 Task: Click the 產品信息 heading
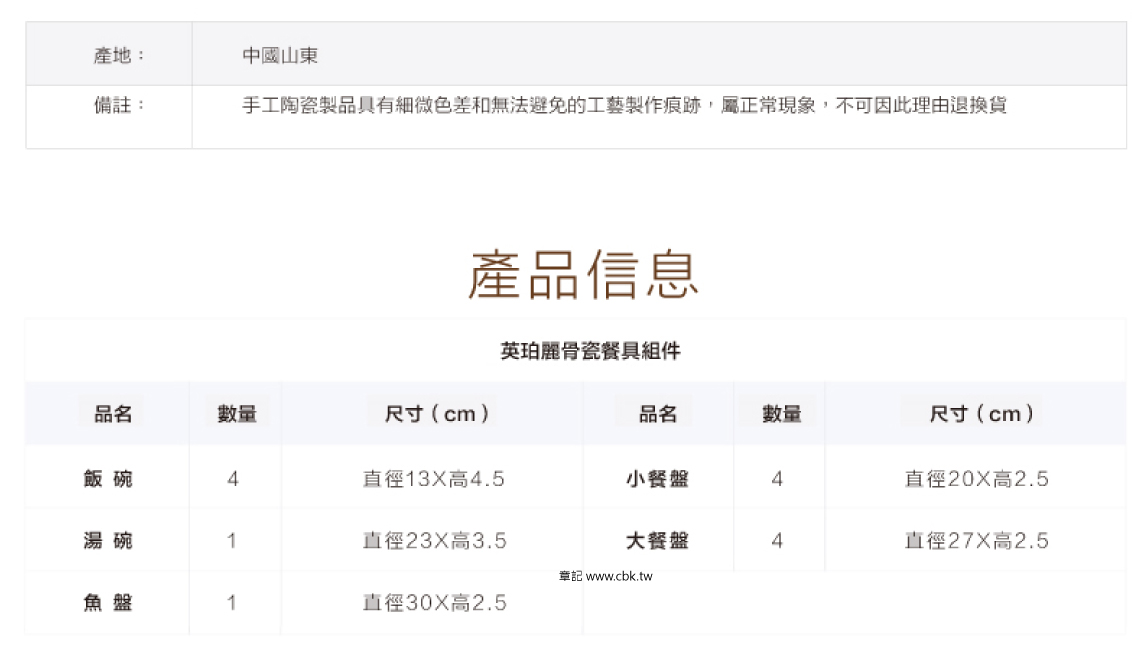click(583, 274)
